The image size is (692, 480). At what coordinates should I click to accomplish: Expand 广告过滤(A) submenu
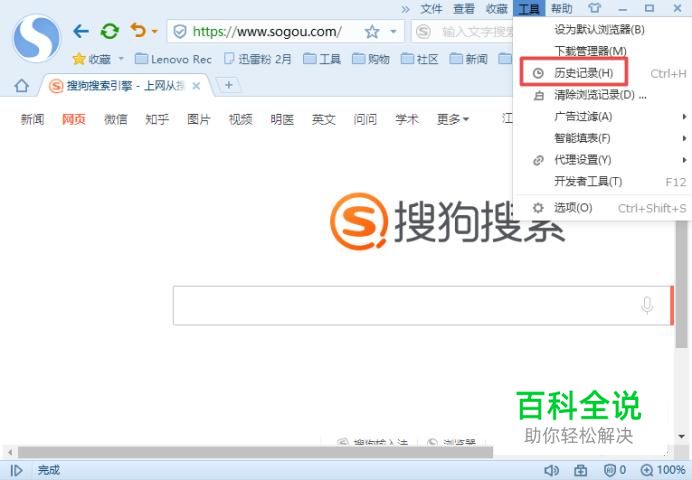tap(601, 116)
